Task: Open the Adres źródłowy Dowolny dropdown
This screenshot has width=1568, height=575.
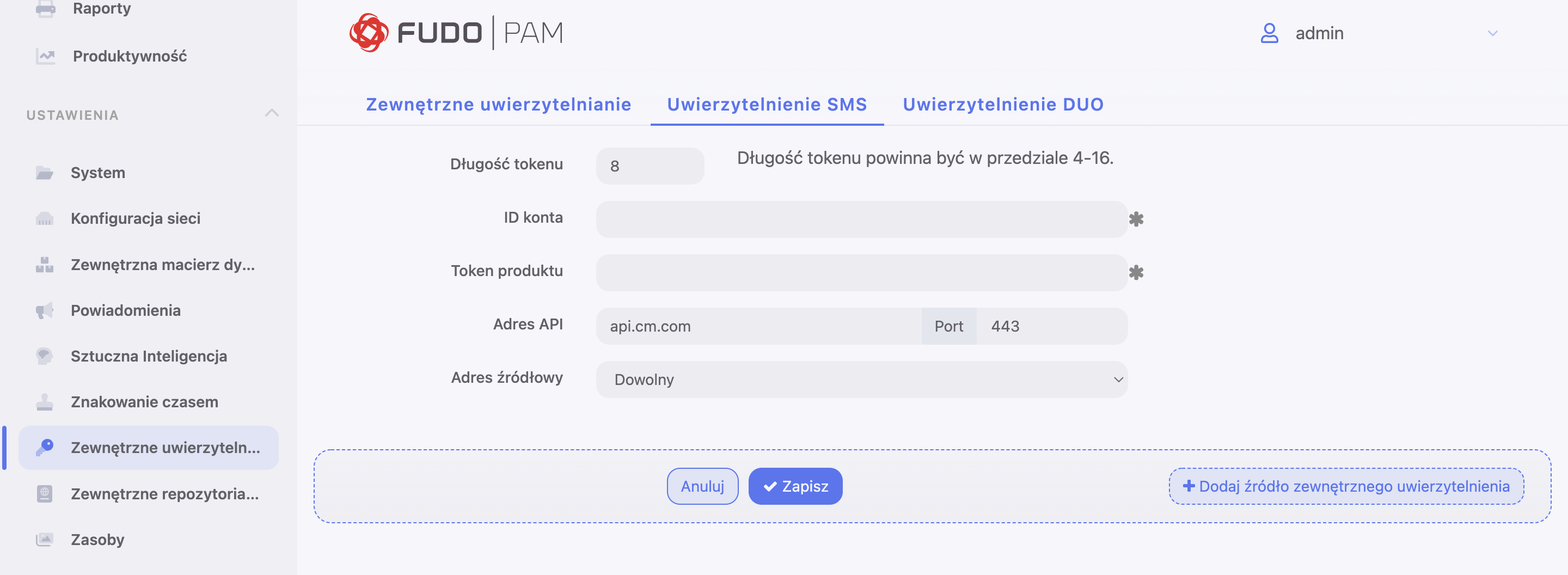Action: click(861, 380)
